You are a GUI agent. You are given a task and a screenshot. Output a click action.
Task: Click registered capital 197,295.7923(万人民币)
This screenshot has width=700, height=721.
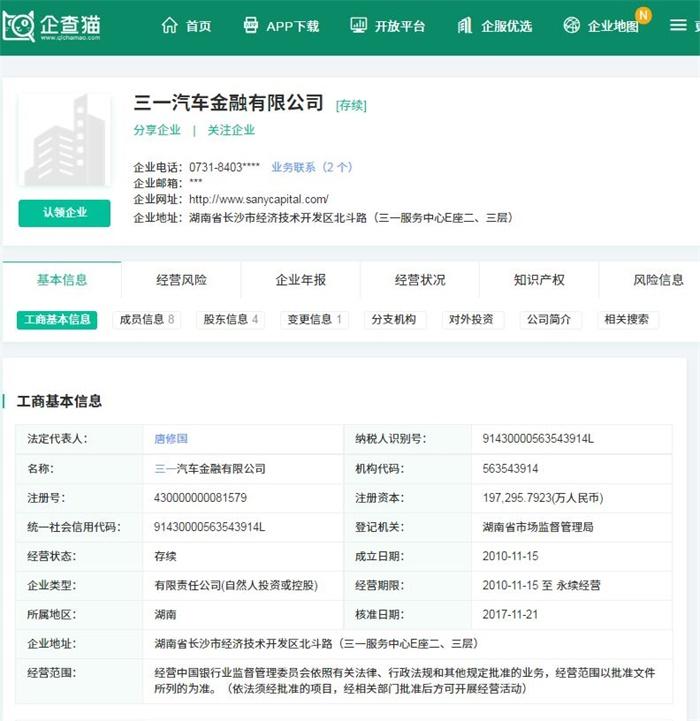tap(543, 498)
